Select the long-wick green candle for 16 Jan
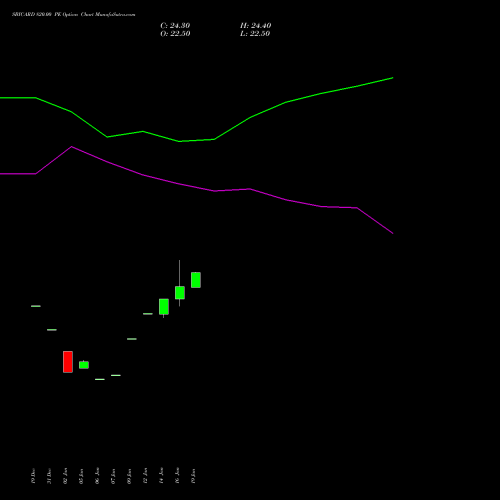 tap(180, 292)
